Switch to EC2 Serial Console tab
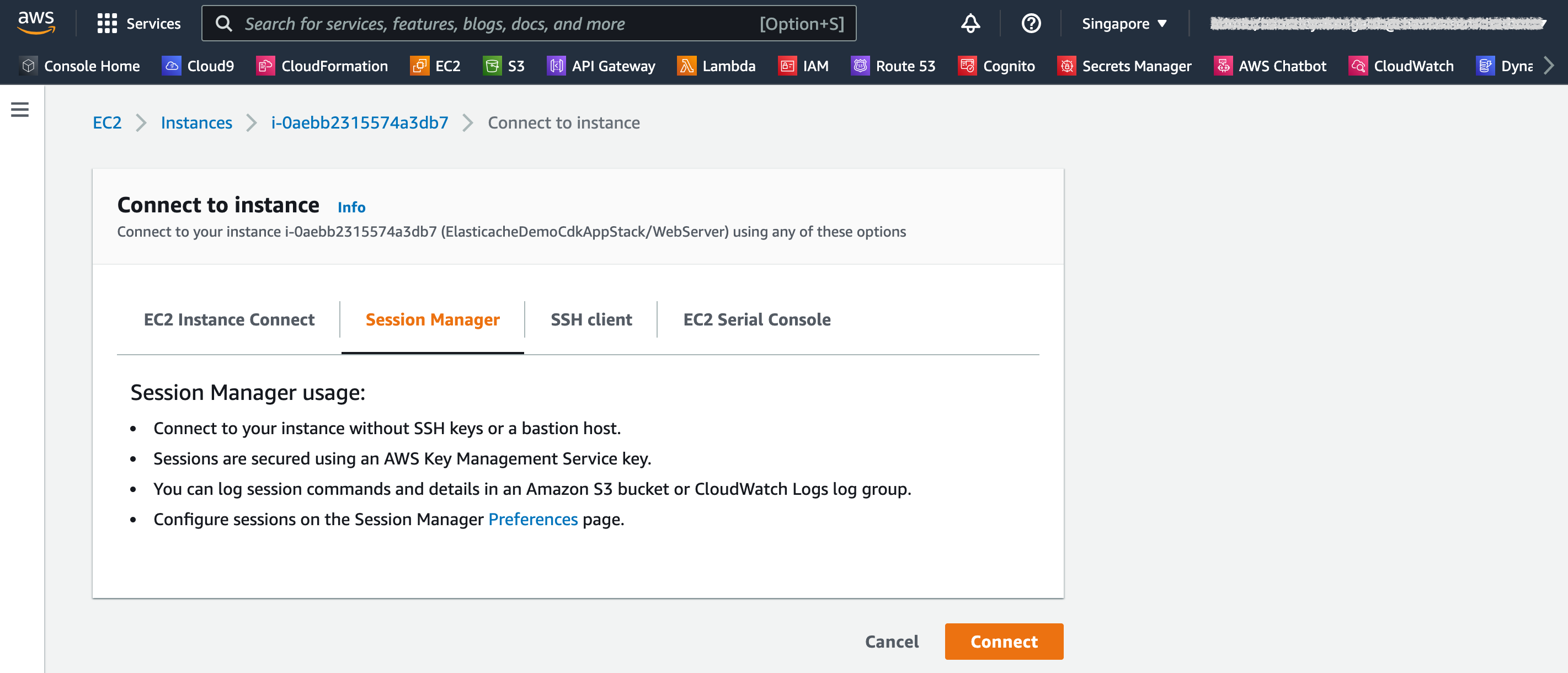This screenshot has height=673, width=1568. [756, 319]
